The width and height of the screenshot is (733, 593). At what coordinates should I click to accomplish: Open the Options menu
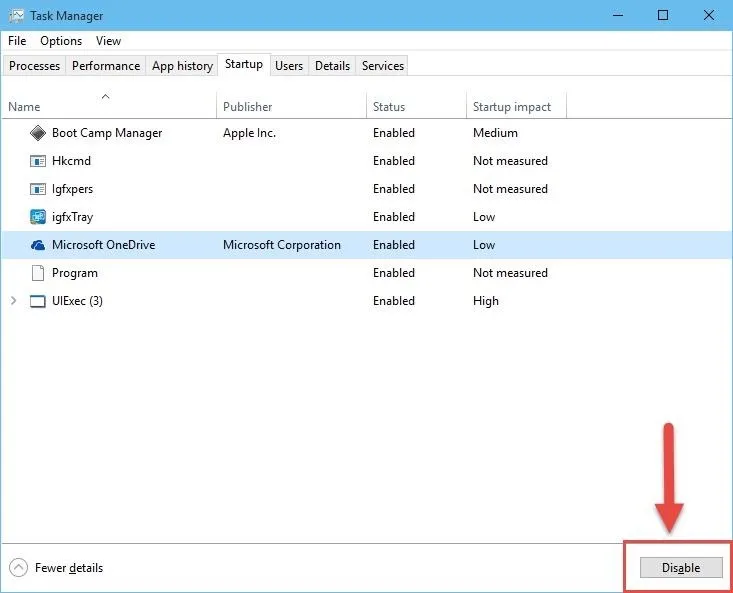click(x=61, y=41)
